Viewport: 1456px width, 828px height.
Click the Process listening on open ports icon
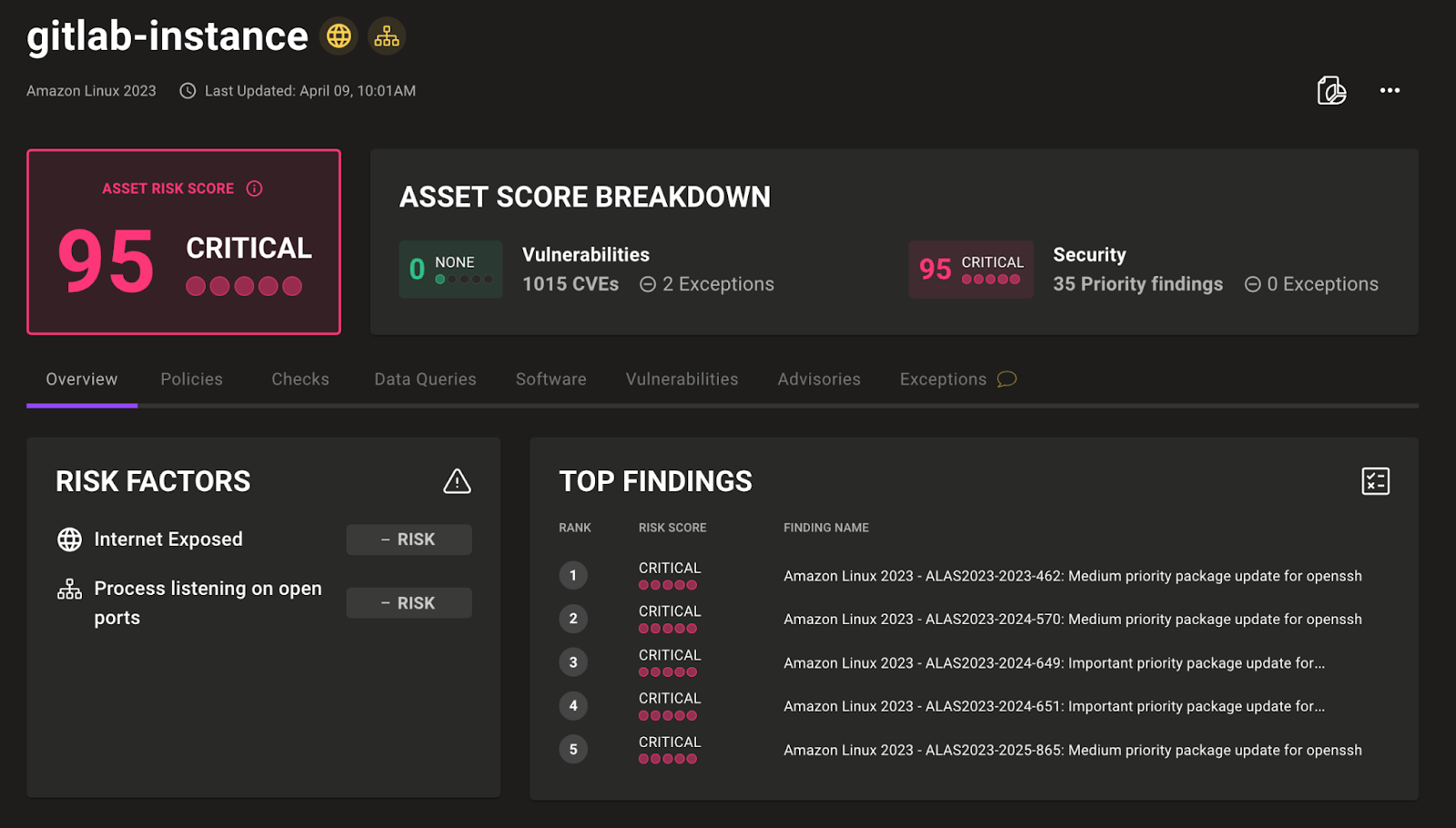pos(69,588)
